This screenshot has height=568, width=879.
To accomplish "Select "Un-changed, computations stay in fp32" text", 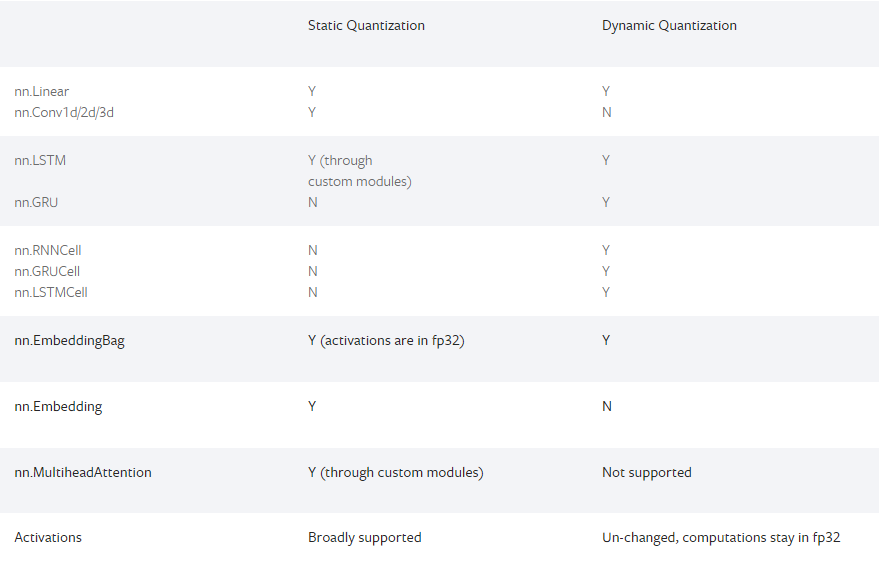I will 721,538.
